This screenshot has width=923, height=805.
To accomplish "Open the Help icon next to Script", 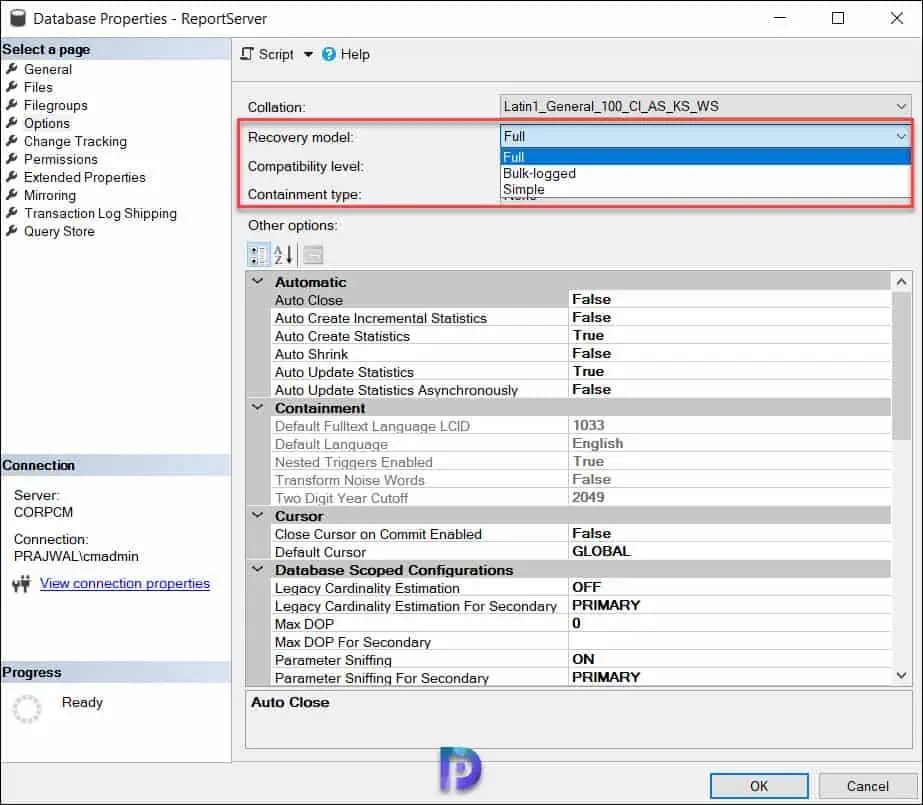I will point(330,54).
